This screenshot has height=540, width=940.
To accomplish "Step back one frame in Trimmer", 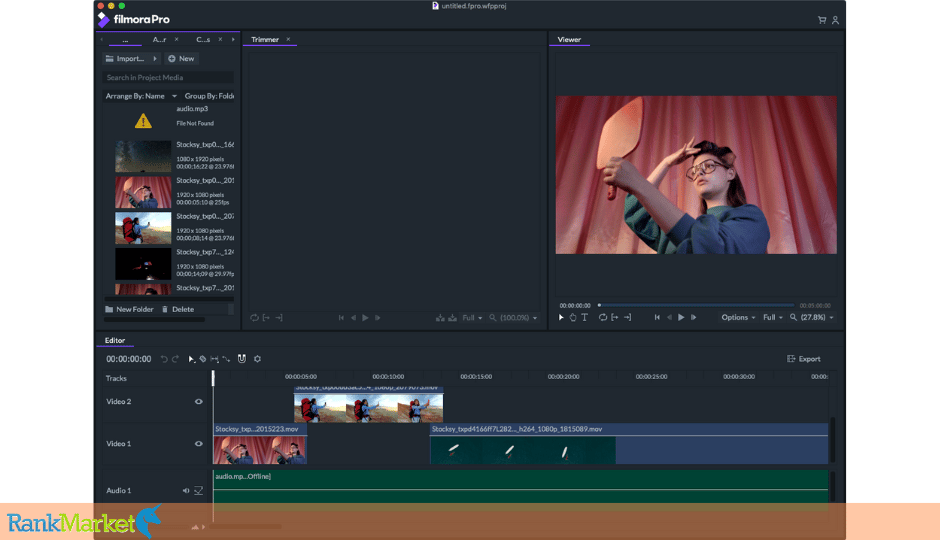I will coord(353,318).
